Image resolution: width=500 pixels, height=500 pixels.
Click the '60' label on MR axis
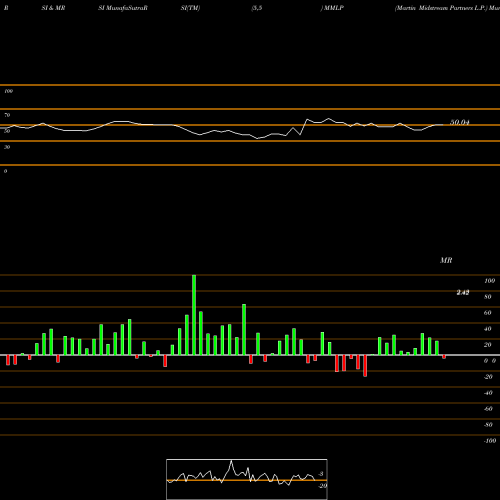pyautogui.click(x=488, y=313)
